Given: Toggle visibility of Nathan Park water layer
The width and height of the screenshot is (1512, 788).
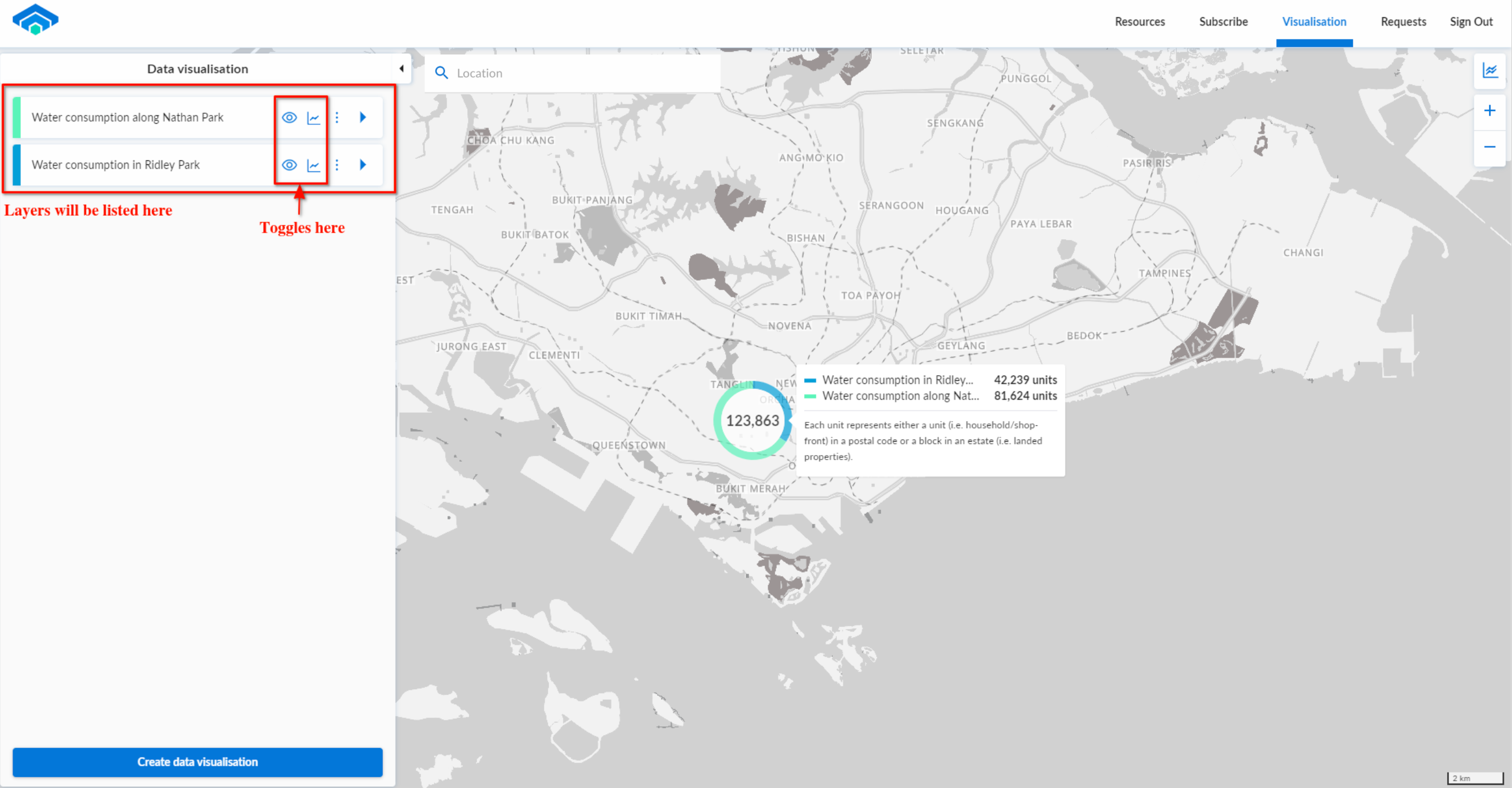Looking at the screenshot, I should (x=290, y=118).
